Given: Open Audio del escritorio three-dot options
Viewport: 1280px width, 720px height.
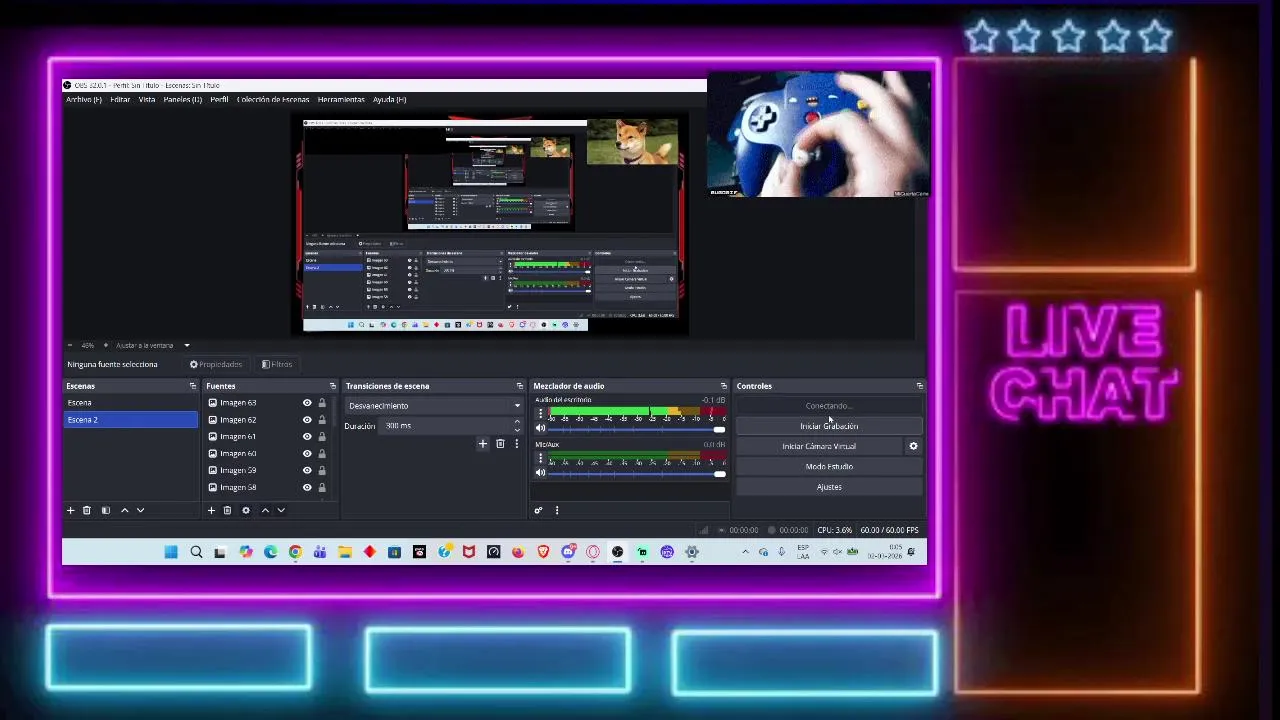Looking at the screenshot, I should (x=541, y=413).
